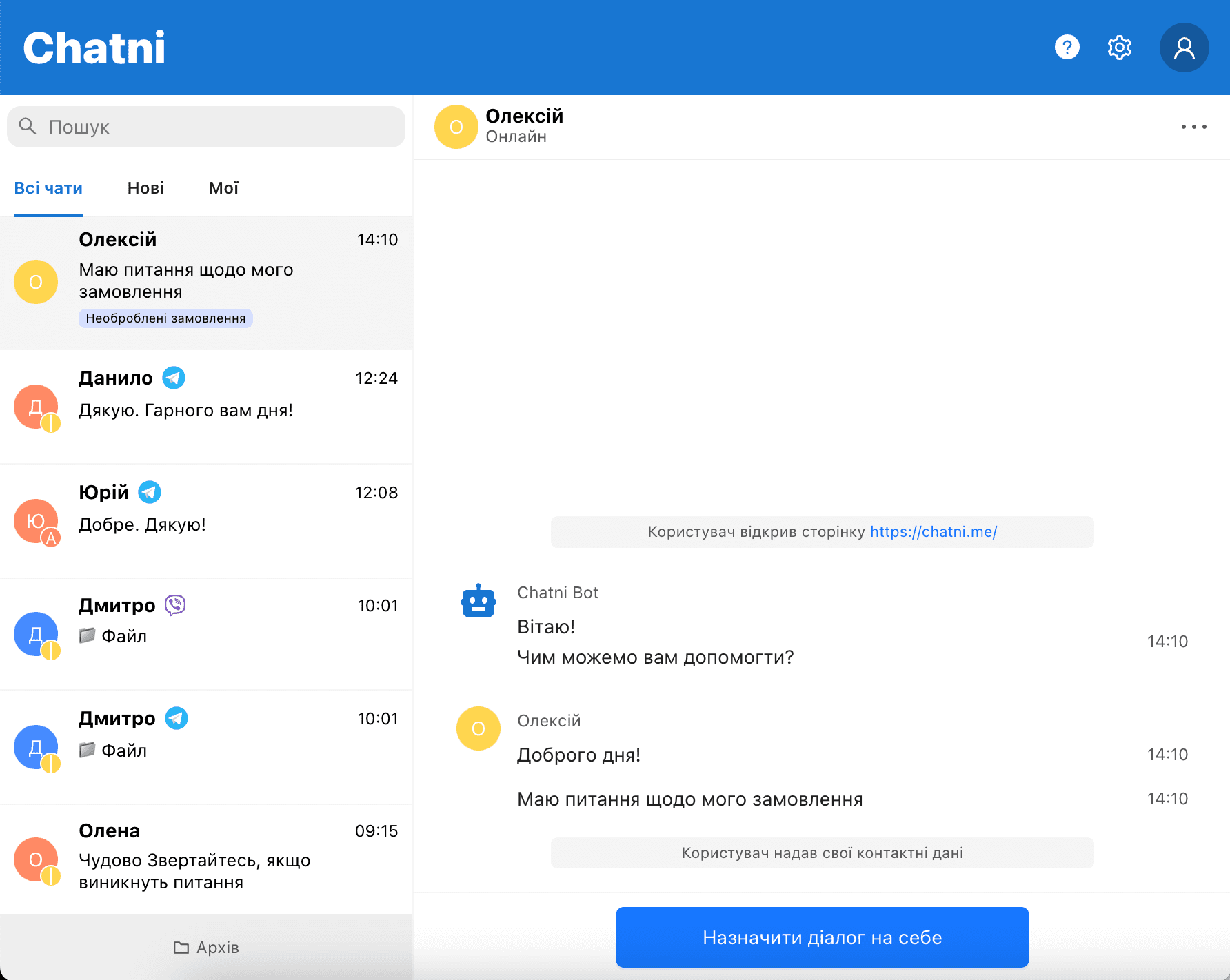Click the conversation message 'Маю питання щодо мого замовлення'
This screenshot has width=1230, height=980.
coord(690,799)
